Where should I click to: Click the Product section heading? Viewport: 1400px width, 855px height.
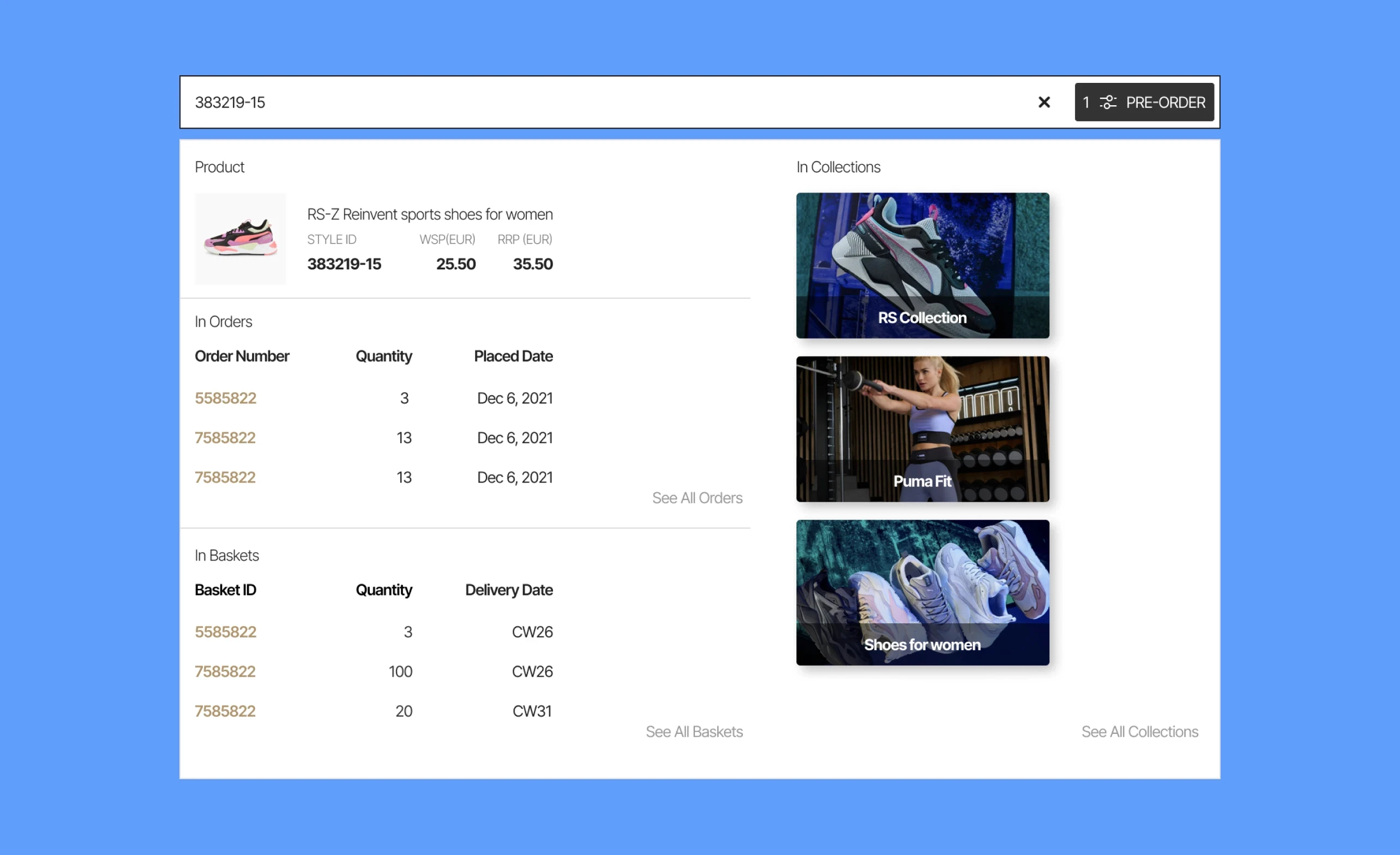(219, 167)
